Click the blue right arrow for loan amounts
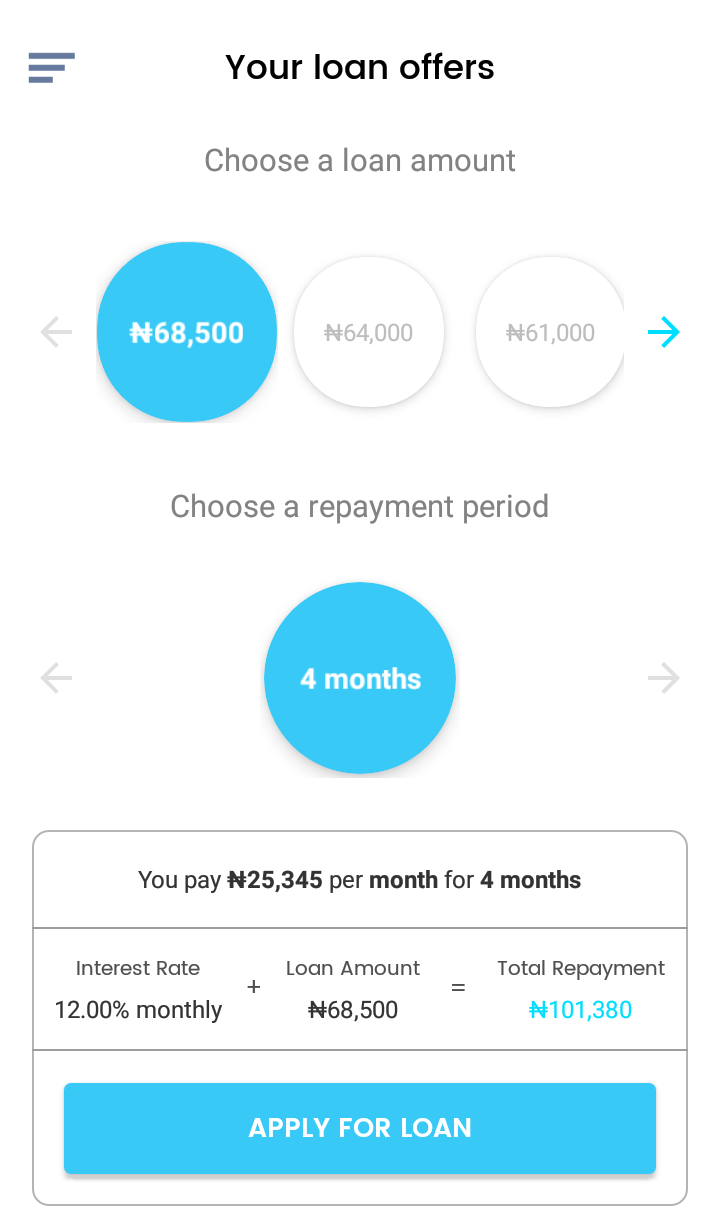 pyautogui.click(x=664, y=332)
